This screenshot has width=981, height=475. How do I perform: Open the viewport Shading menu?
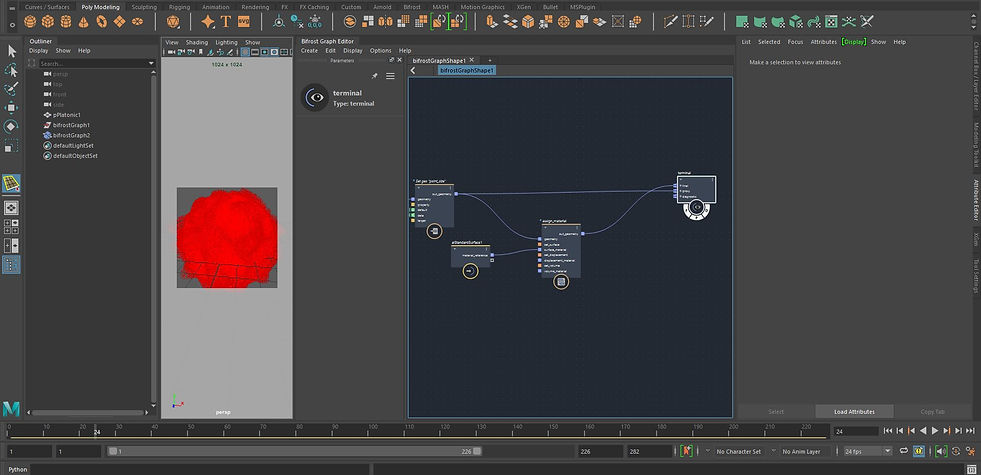coord(196,43)
